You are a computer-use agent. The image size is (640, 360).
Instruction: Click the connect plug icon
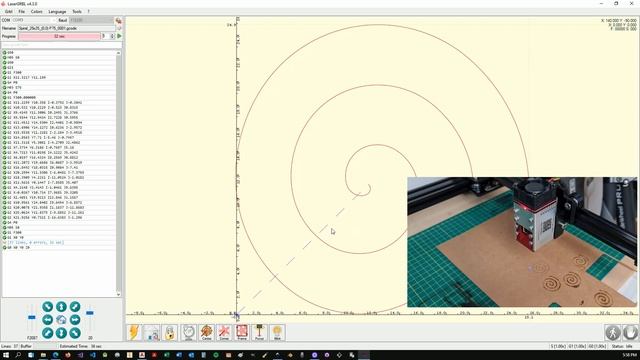point(118,20)
